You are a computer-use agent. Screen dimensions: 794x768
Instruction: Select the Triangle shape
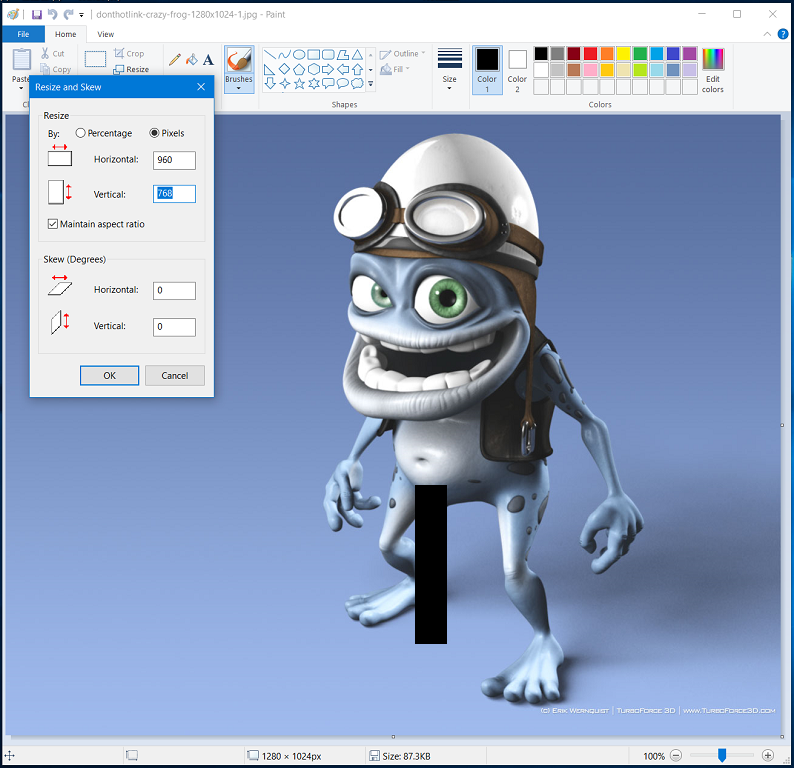click(358, 55)
